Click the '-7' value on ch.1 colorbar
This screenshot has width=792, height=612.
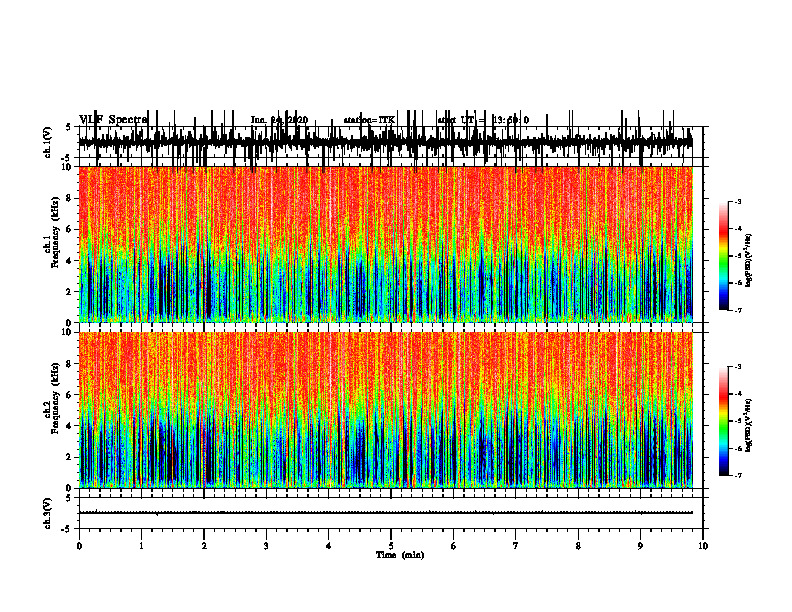click(x=737, y=310)
